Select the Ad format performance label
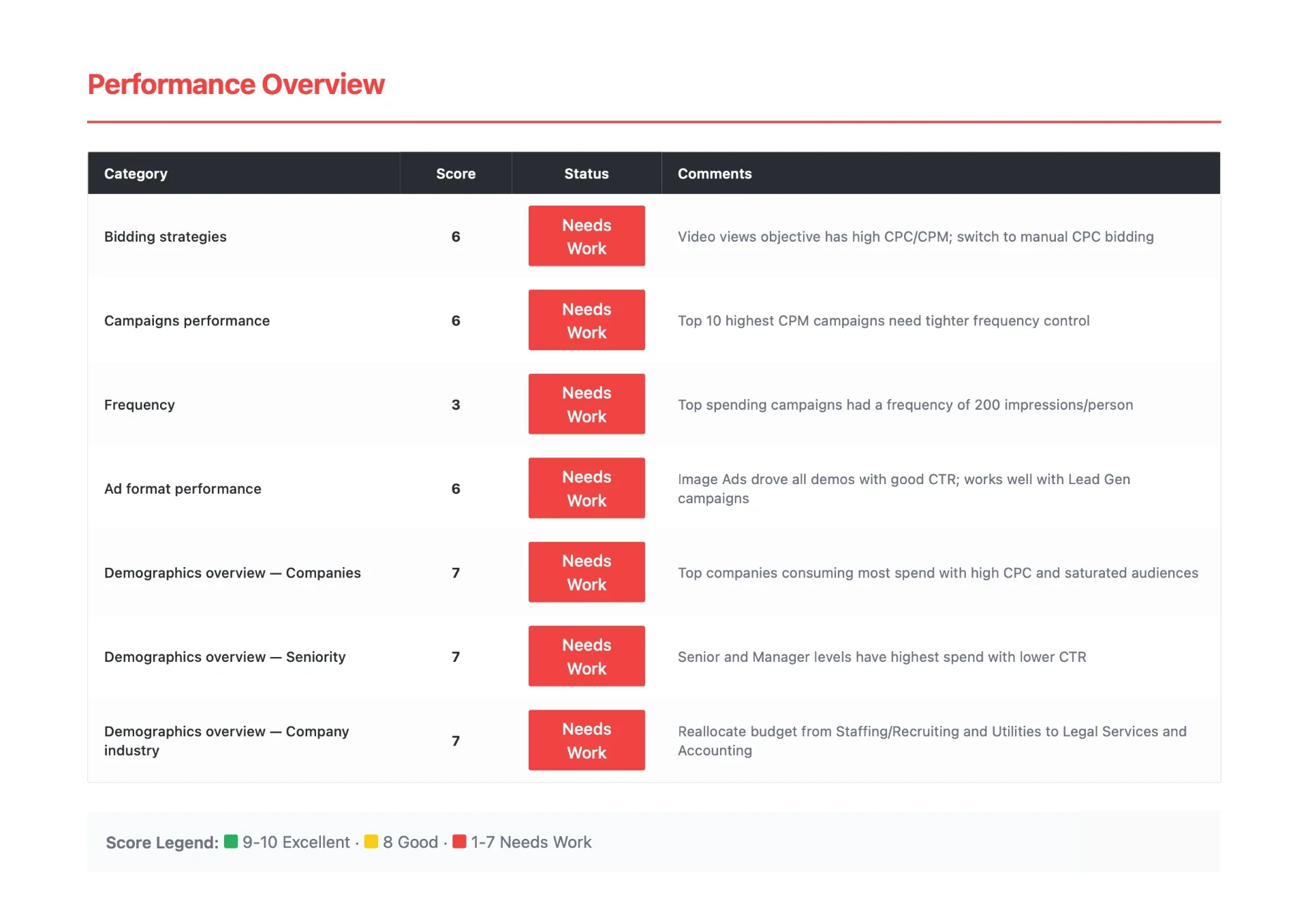The height and width of the screenshot is (924, 1308). (183, 489)
